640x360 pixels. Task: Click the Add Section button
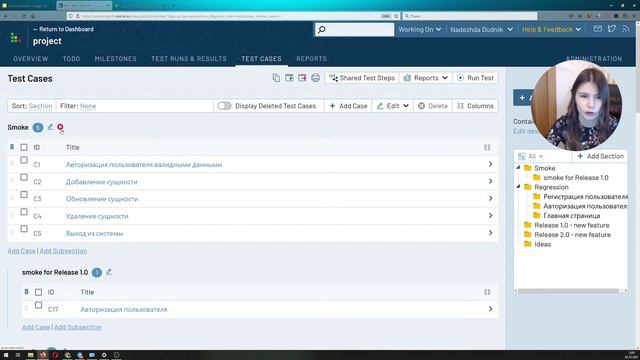pos(600,156)
